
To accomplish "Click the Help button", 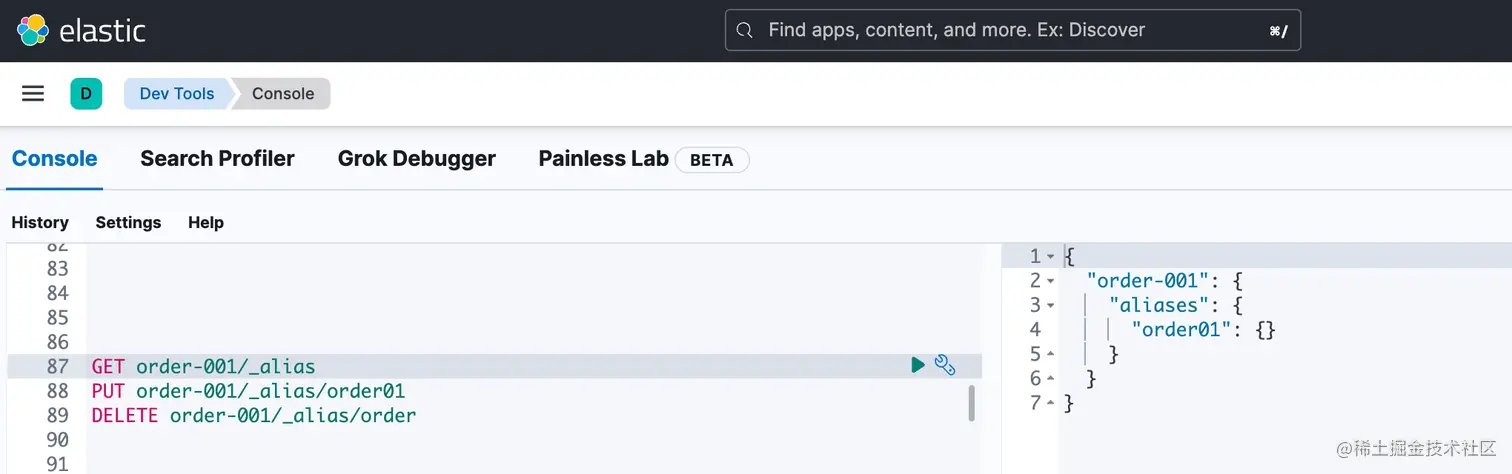I will coord(206,222).
